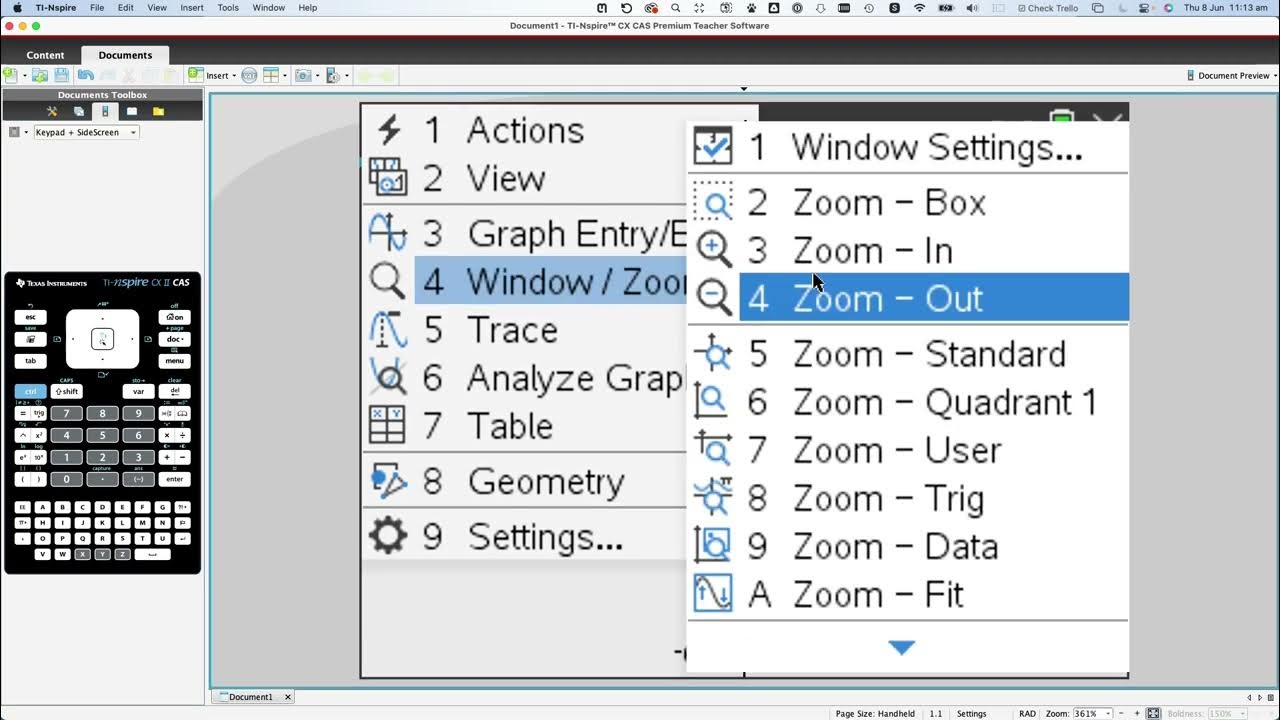
Task: Click the Zoom - Standard icon
Action: pyautogui.click(x=714, y=354)
